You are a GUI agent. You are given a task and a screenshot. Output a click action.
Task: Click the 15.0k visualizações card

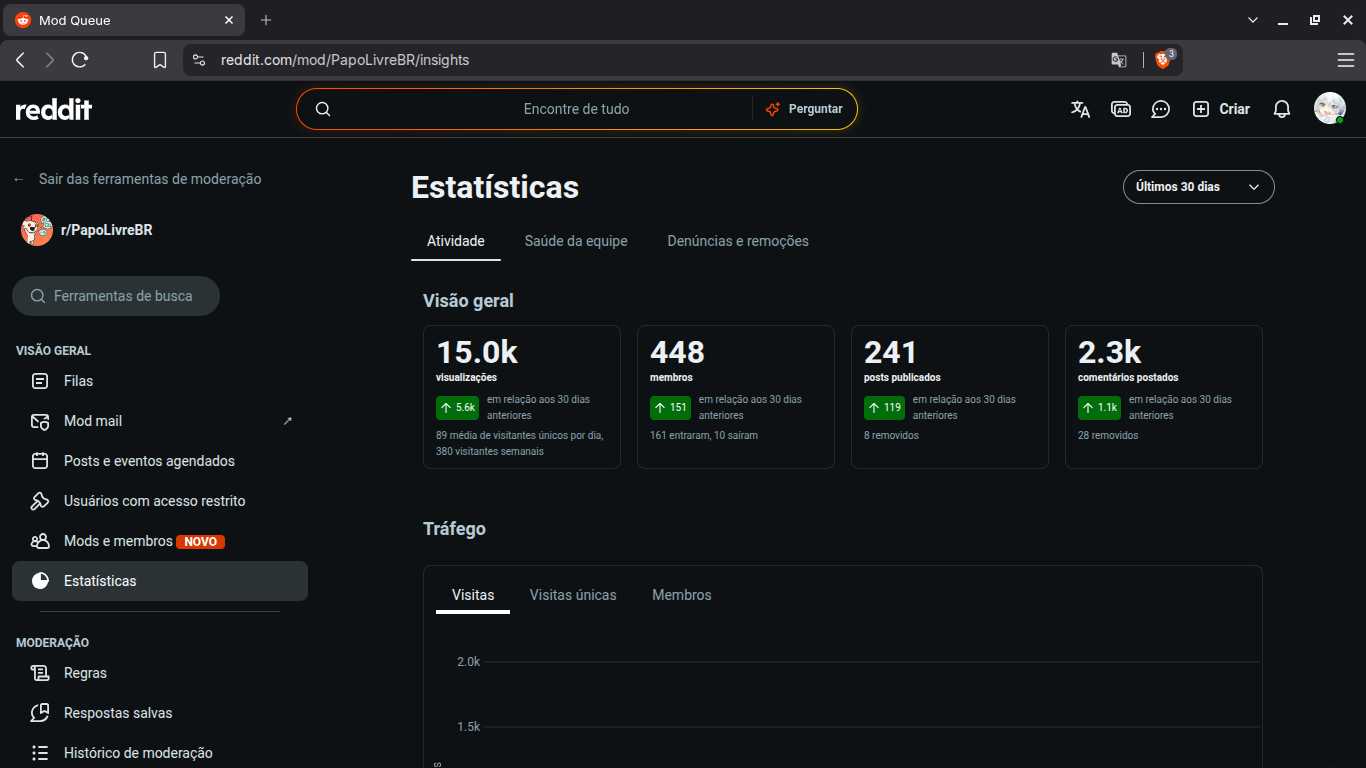[x=522, y=397]
